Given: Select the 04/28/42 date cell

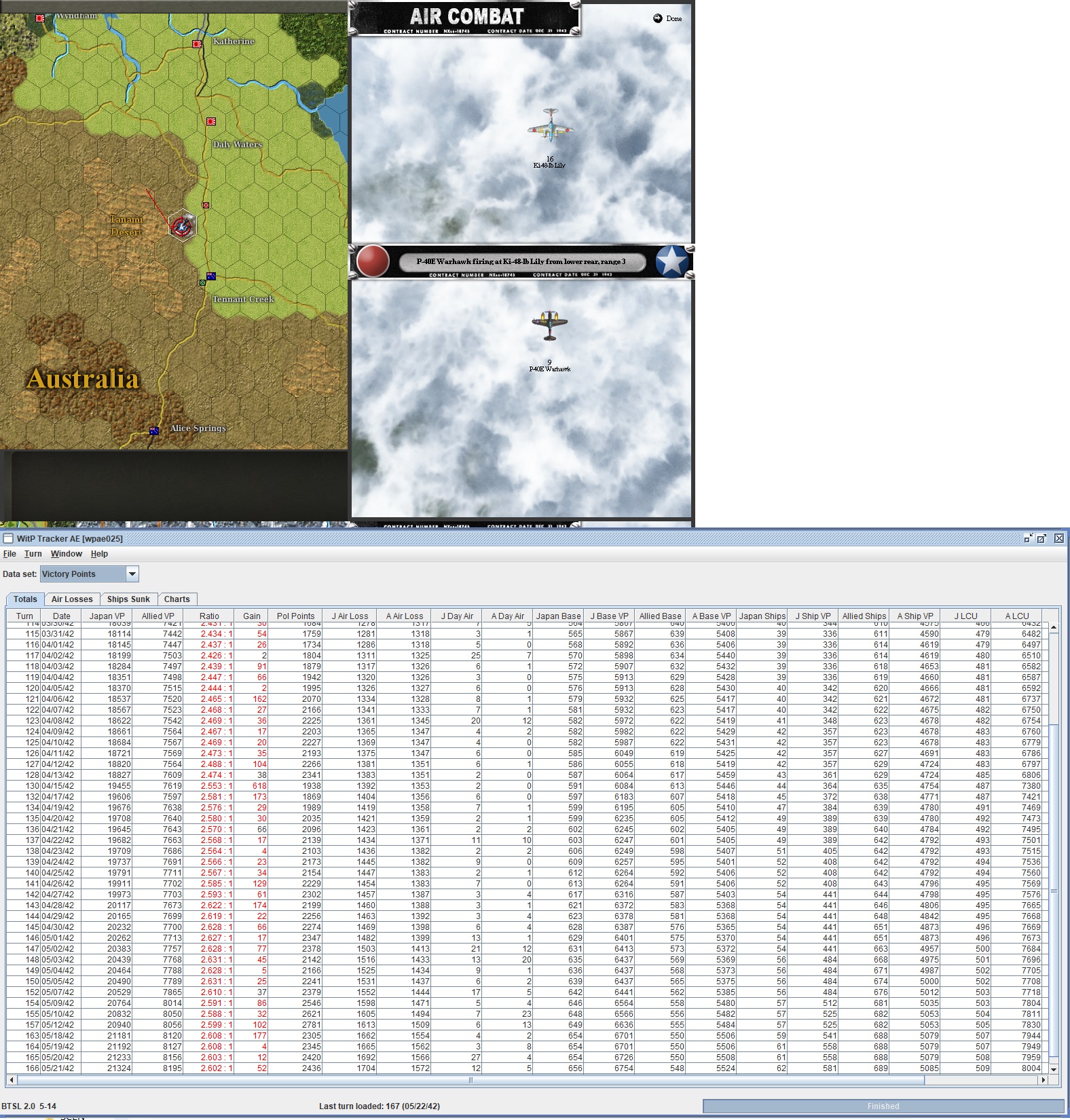Looking at the screenshot, I should coord(62,906).
